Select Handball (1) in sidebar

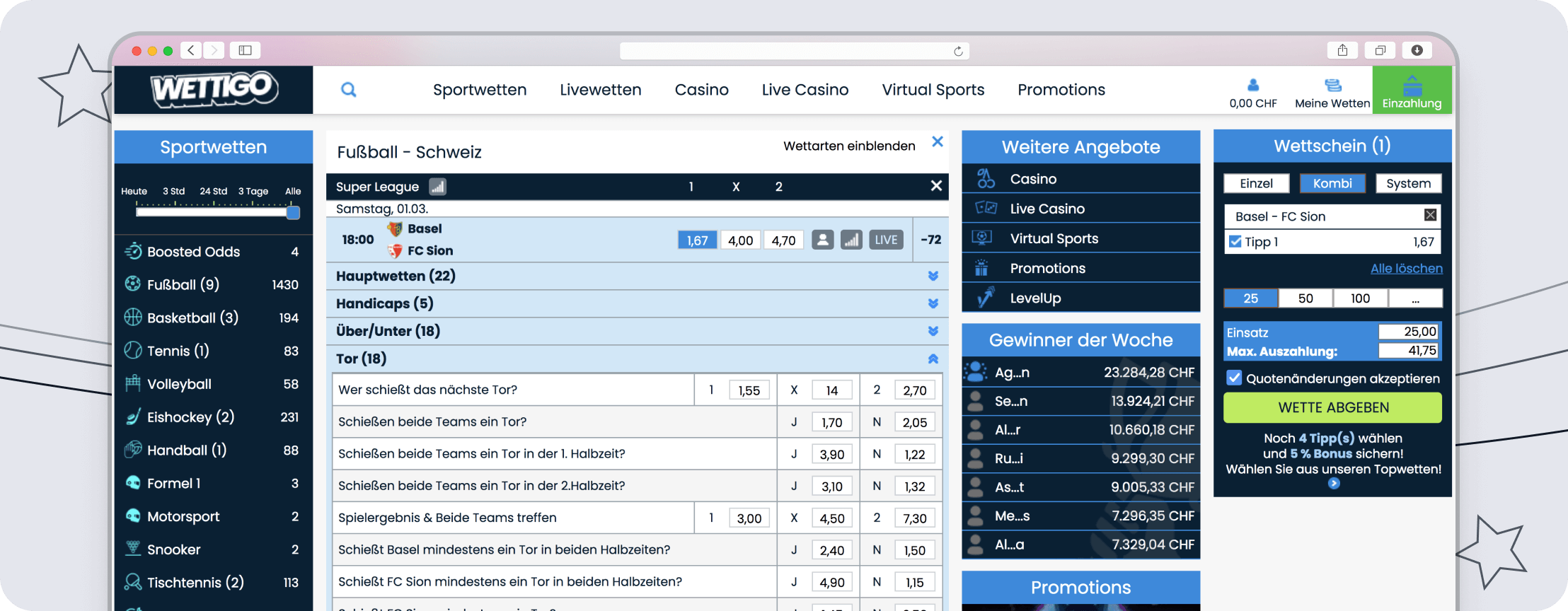coord(213,450)
